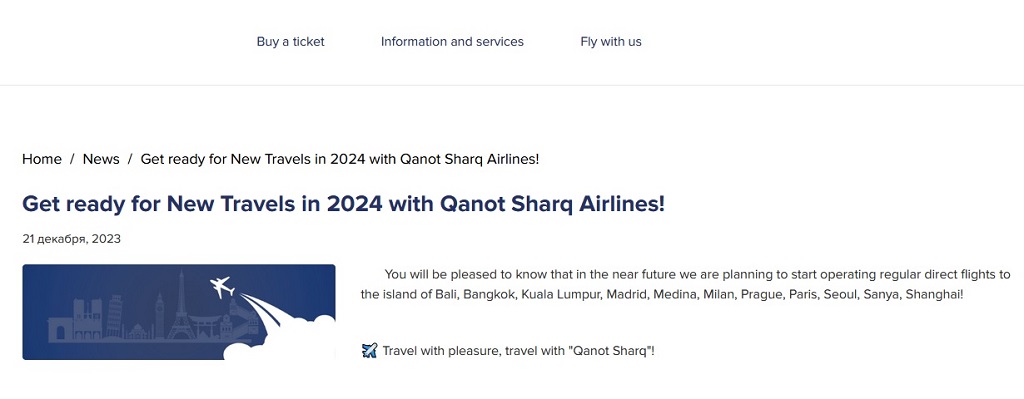Open the Buy a ticket menu
This screenshot has width=1024, height=399.
[x=290, y=42]
